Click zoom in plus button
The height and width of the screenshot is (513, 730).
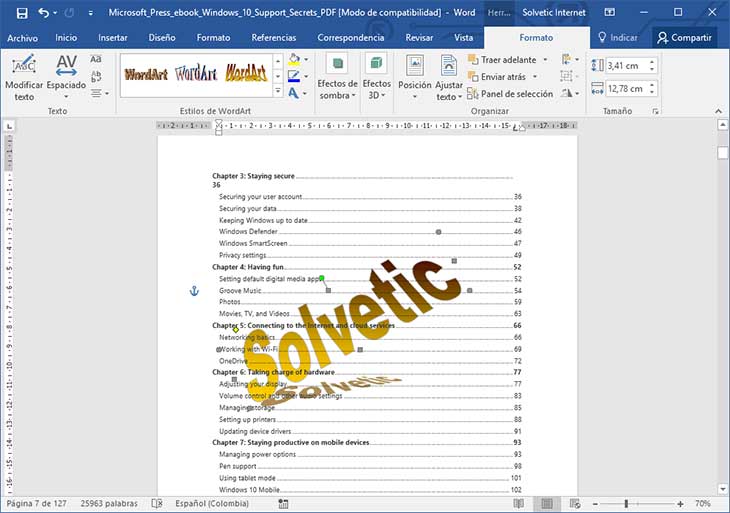coord(680,504)
